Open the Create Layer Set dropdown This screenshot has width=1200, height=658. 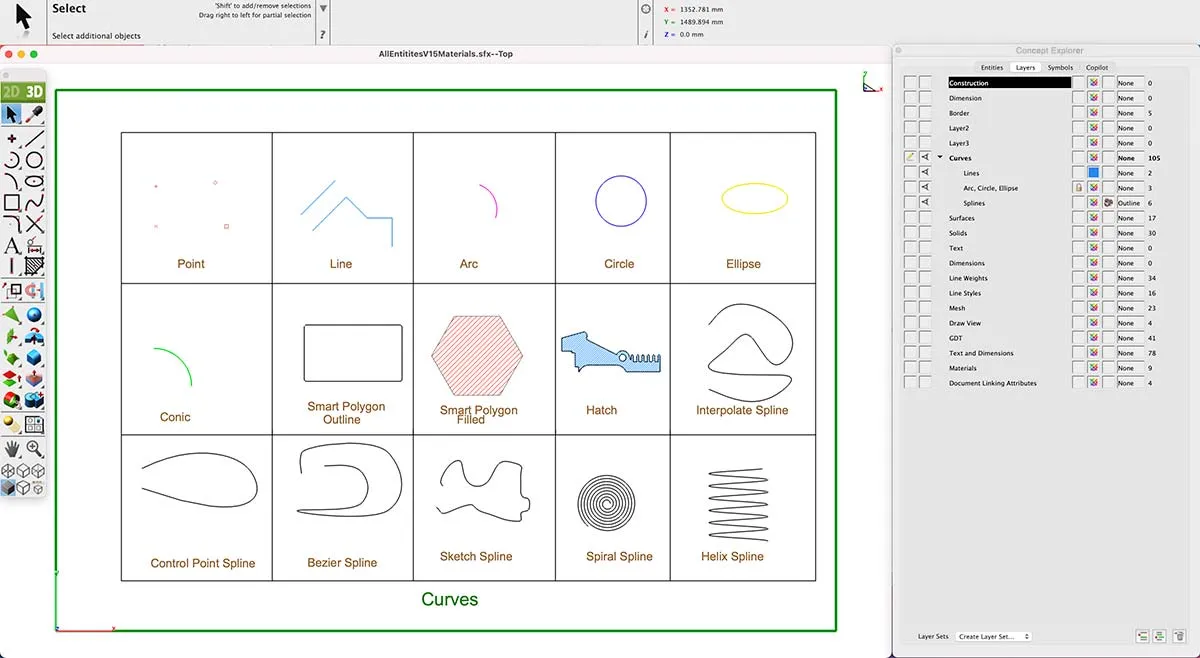click(x=993, y=637)
